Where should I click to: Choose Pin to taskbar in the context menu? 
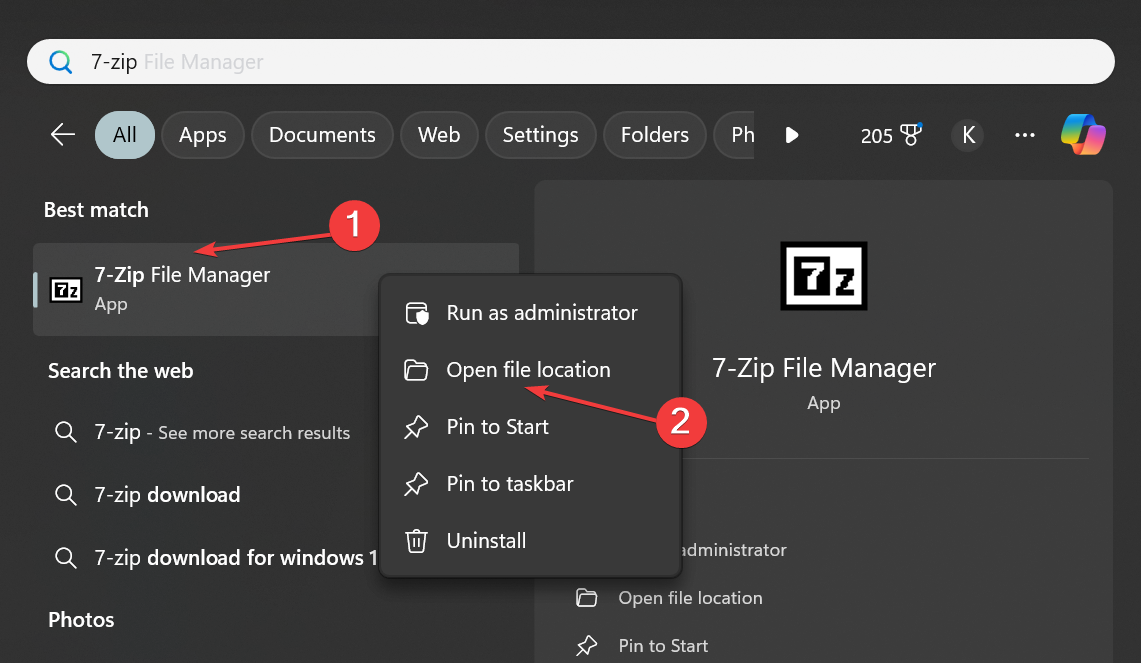(x=509, y=484)
